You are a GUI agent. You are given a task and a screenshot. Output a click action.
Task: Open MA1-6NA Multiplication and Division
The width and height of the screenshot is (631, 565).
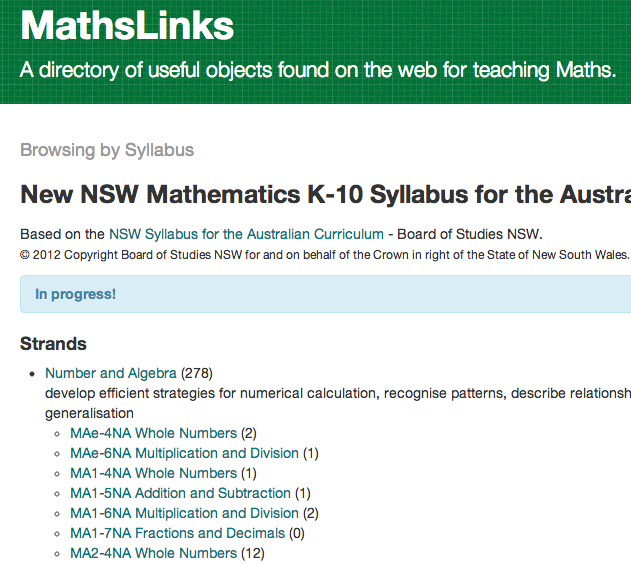click(184, 513)
